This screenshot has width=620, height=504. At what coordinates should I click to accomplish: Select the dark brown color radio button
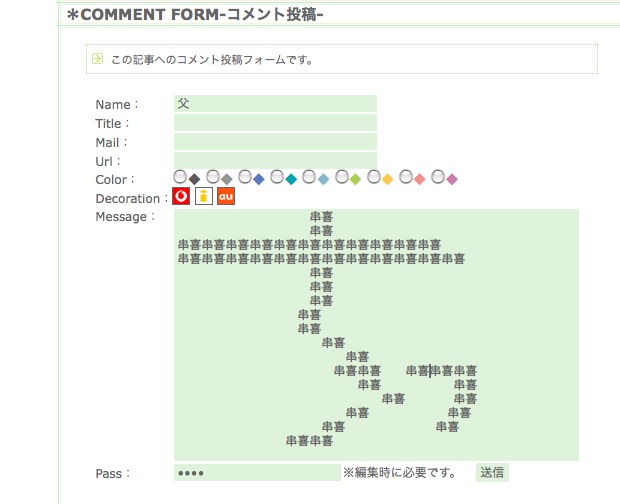[x=180, y=178]
